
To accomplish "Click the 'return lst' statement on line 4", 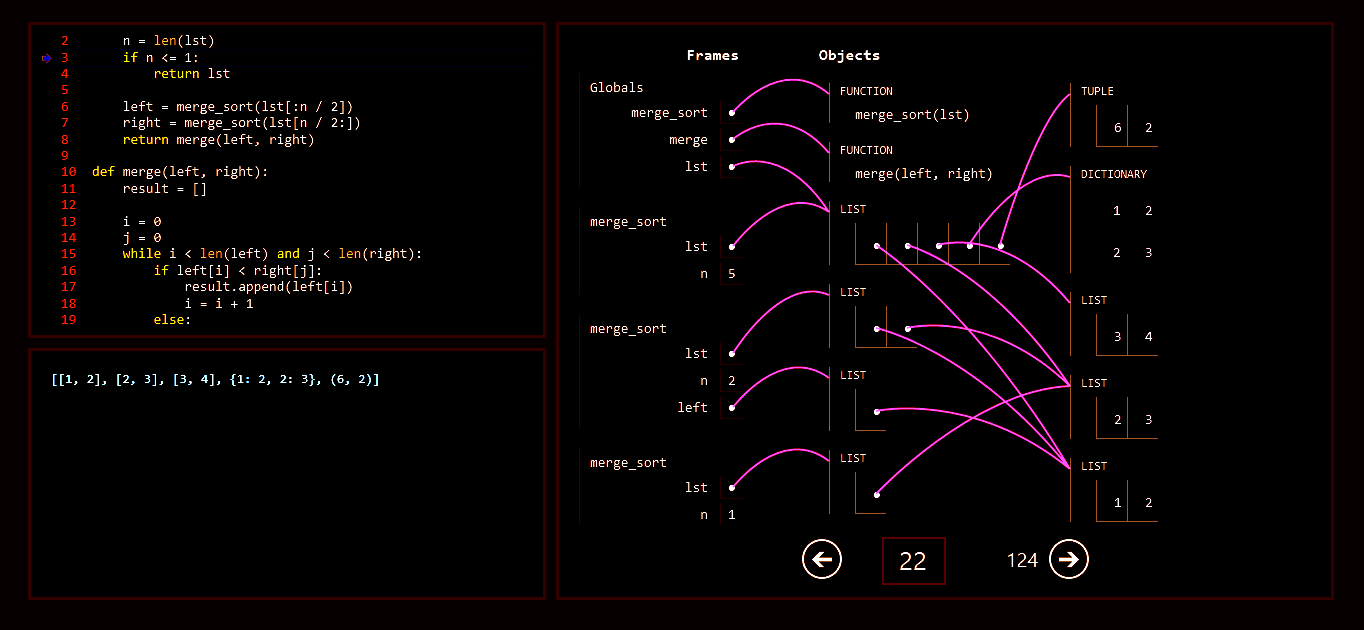I will pyautogui.click(x=191, y=74).
